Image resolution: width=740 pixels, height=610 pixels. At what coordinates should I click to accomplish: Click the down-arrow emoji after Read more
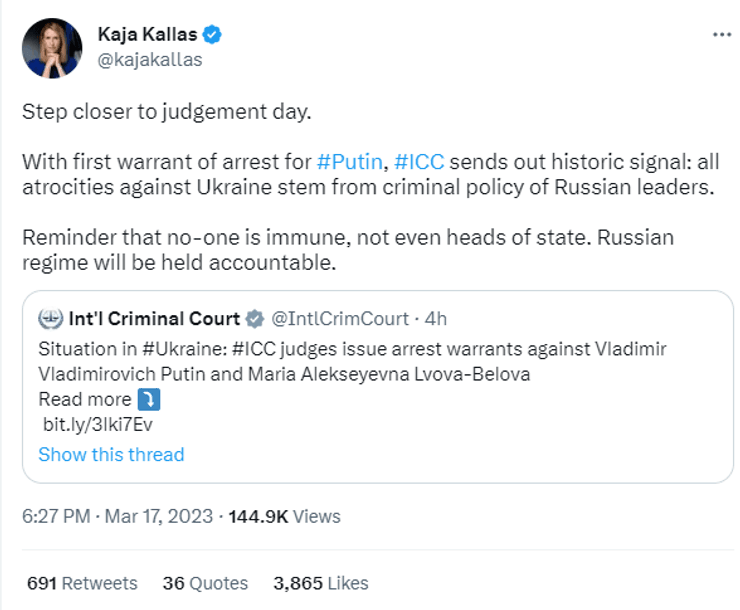pos(149,400)
